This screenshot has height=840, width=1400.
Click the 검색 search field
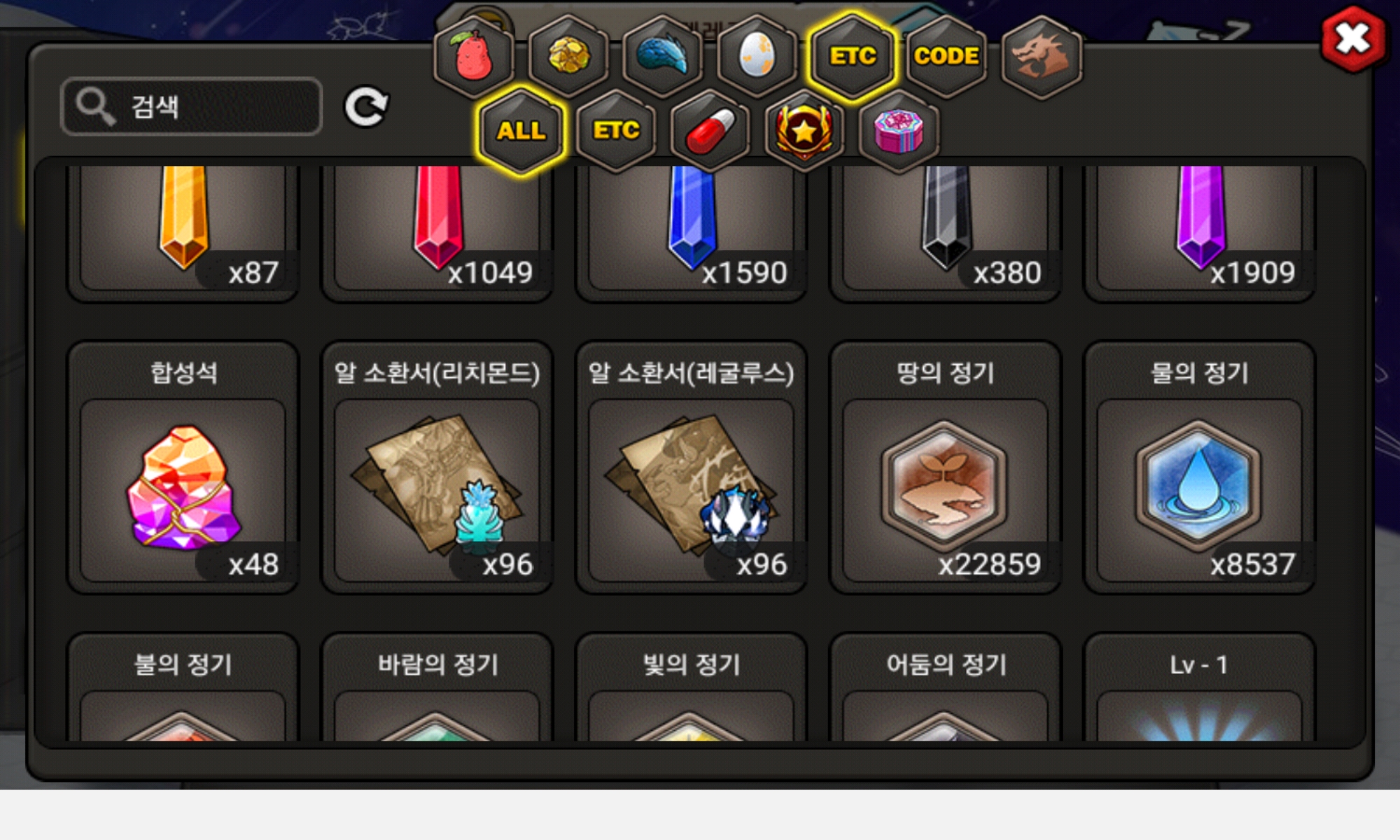tap(192, 106)
